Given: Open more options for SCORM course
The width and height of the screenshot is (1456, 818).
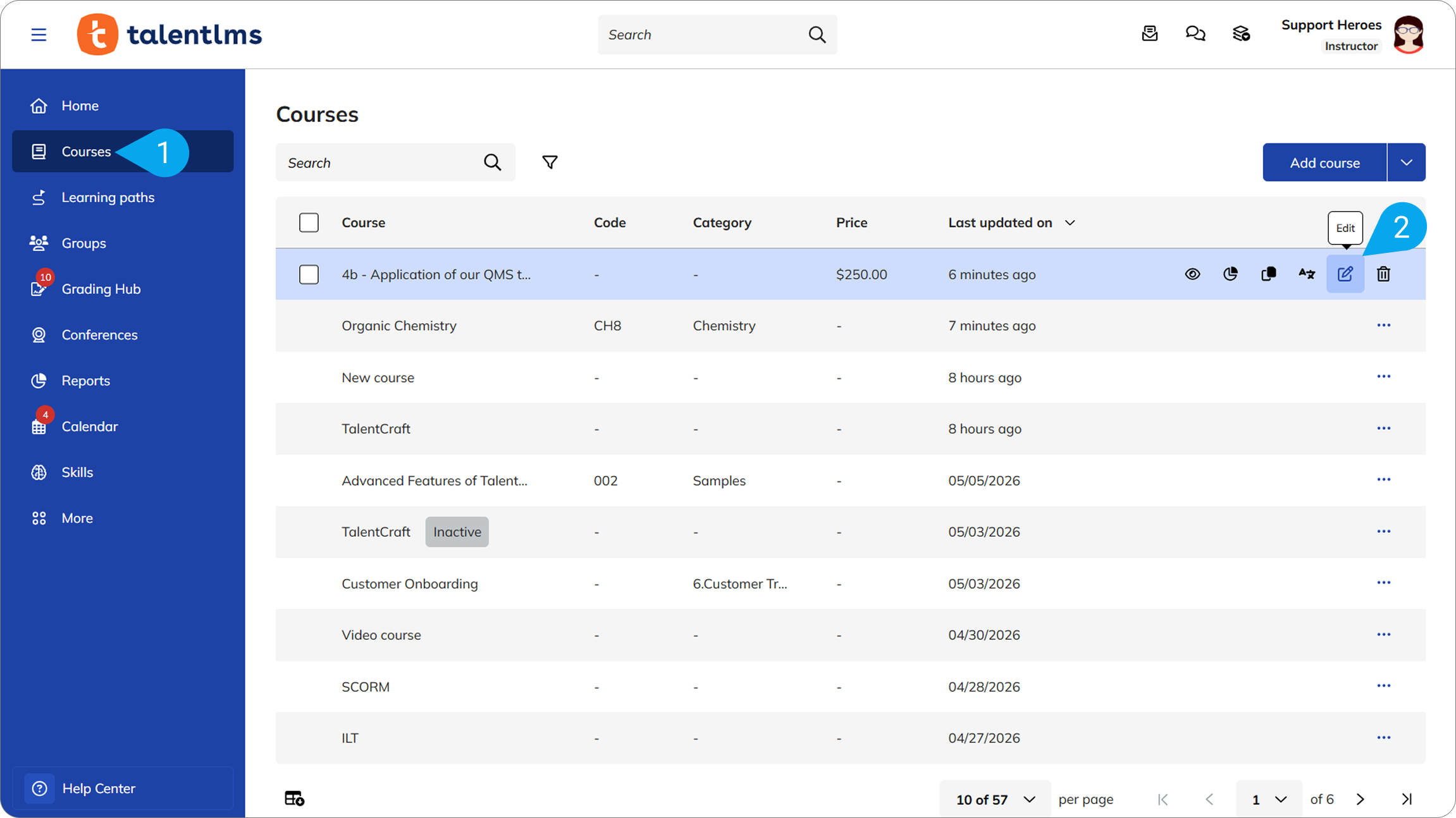Looking at the screenshot, I should [1383, 686].
